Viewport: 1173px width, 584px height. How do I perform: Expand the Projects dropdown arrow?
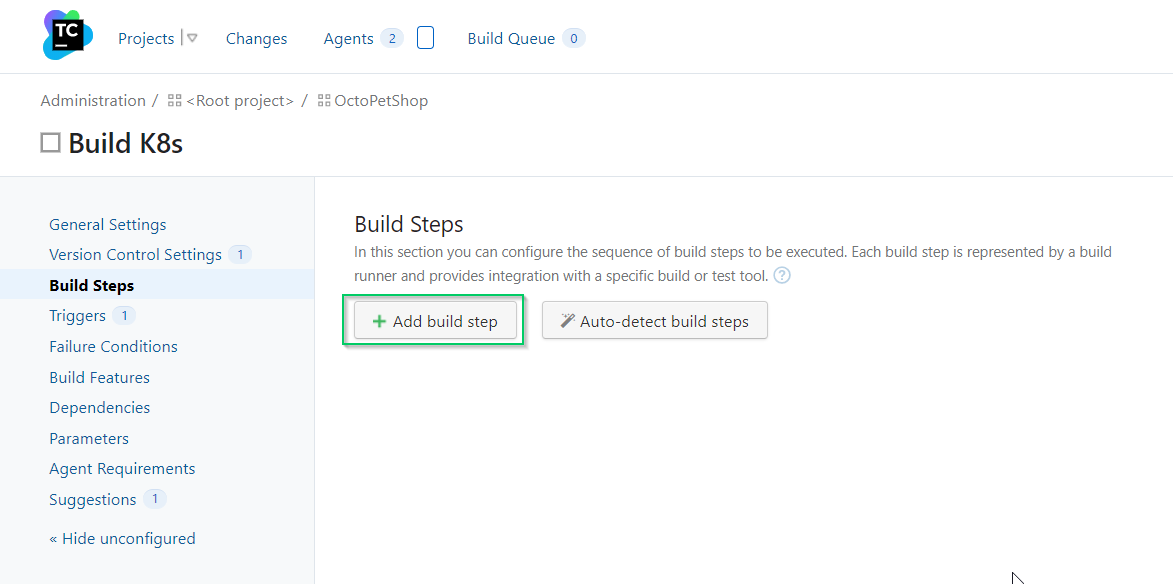click(192, 38)
